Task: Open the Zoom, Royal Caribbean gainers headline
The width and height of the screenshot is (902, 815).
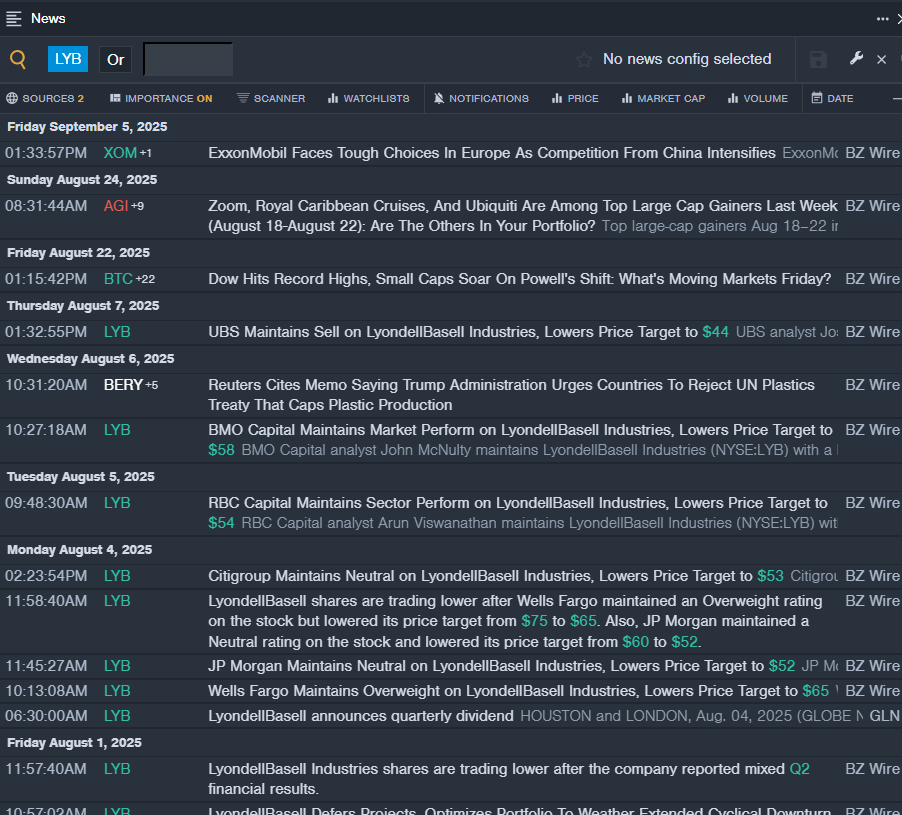Action: coord(522,216)
